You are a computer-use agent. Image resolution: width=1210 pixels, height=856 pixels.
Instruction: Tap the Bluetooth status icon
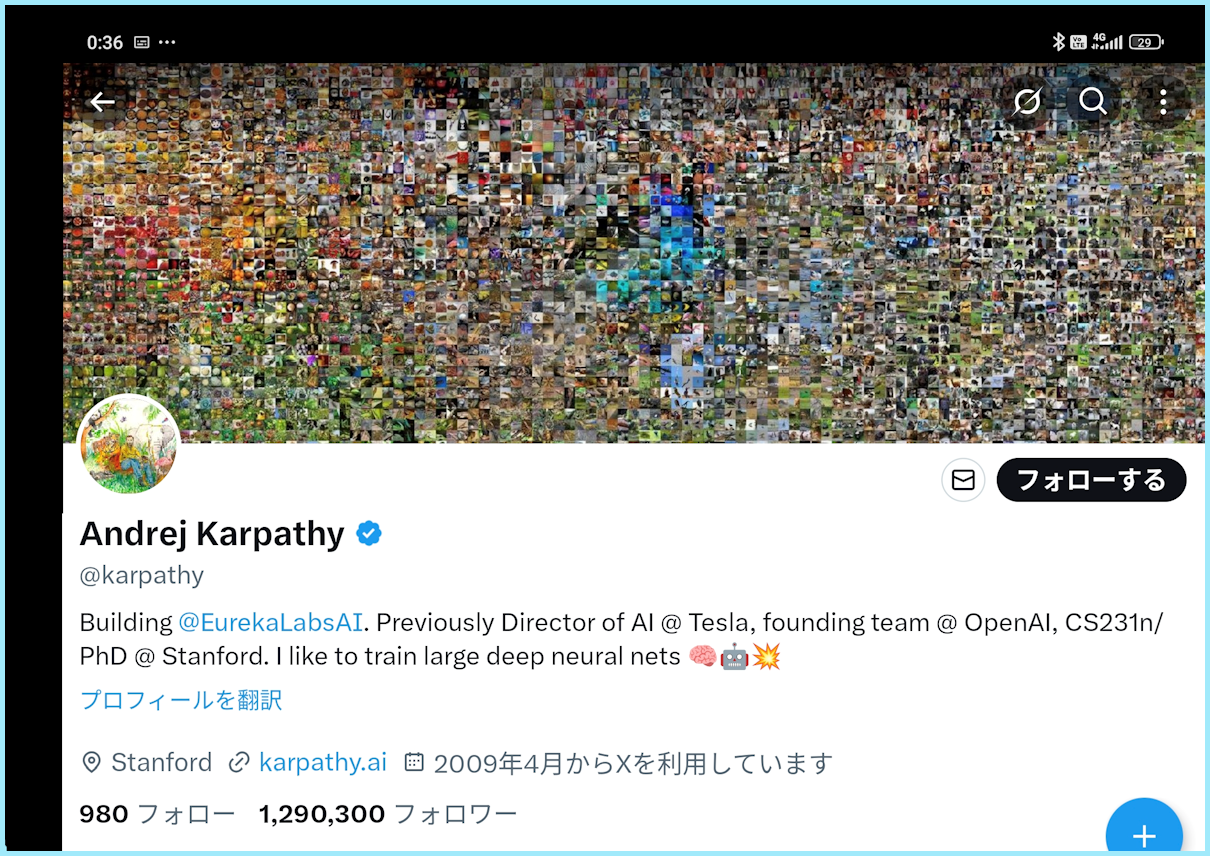tap(1058, 42)
